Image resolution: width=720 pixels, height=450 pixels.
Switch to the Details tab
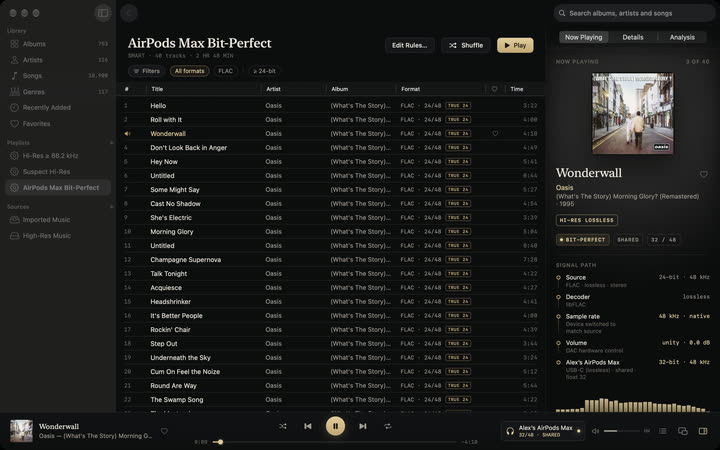point(633,37)
